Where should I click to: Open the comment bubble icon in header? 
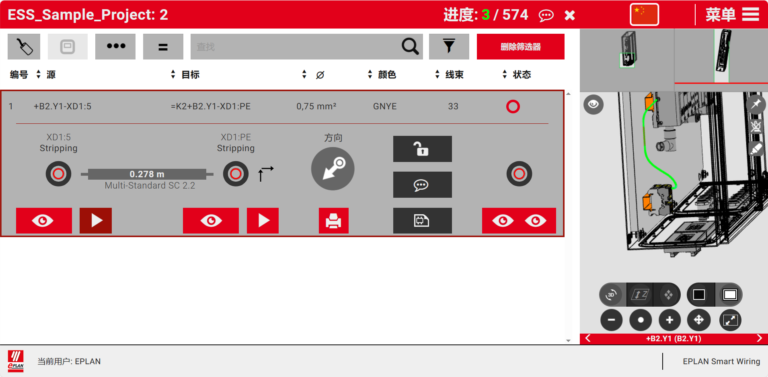[x=546, y=15]
